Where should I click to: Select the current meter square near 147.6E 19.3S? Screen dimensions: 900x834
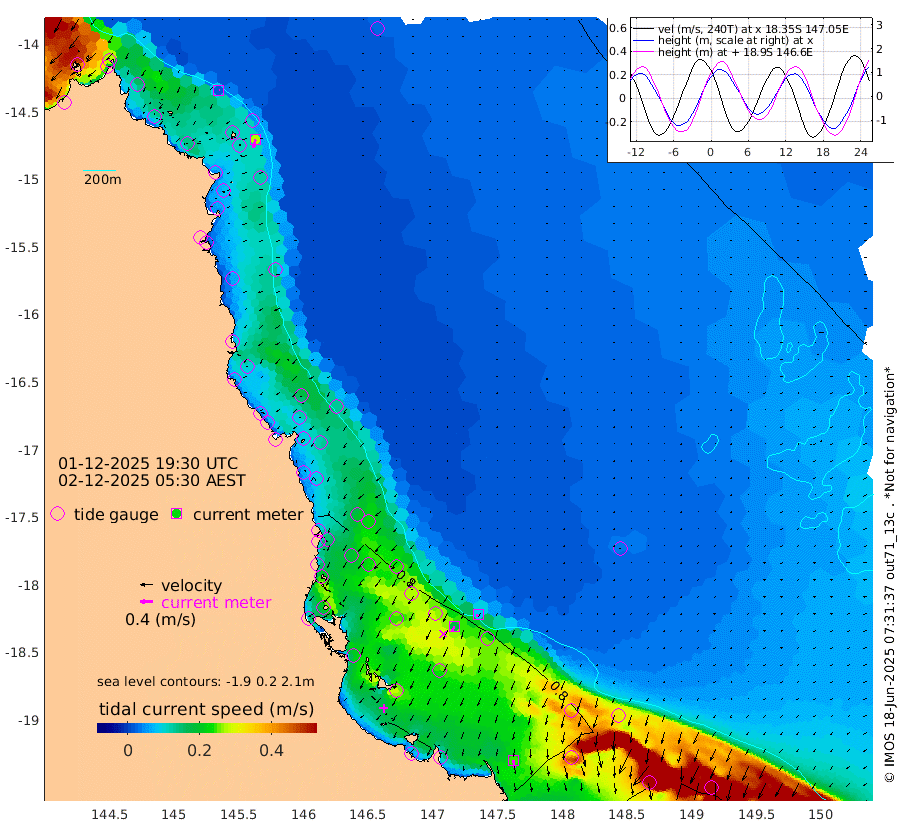pos(513,761)
